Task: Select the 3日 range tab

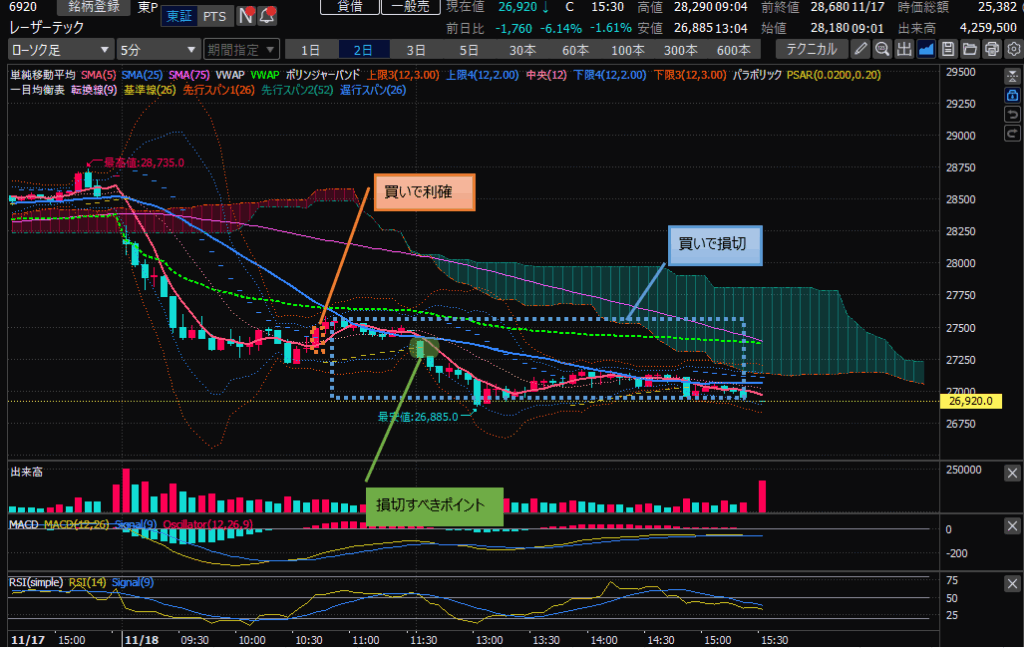Action: (x=415, y=48)
